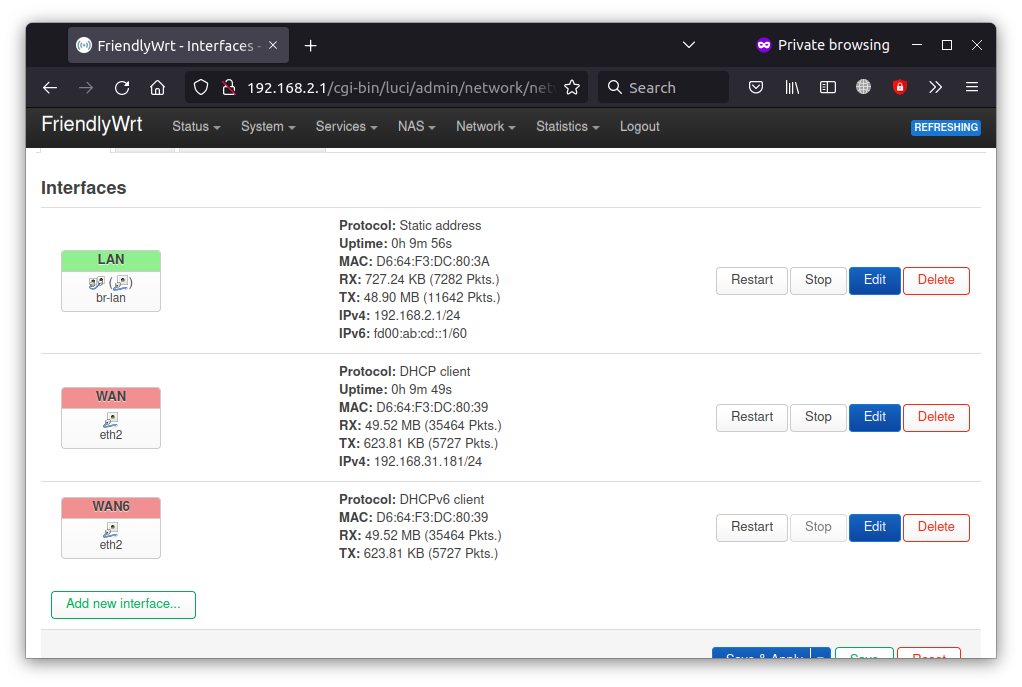Click the FriendlyWrt tab favicon
This screenshot has width=1022, height=687.
[84, 46]
